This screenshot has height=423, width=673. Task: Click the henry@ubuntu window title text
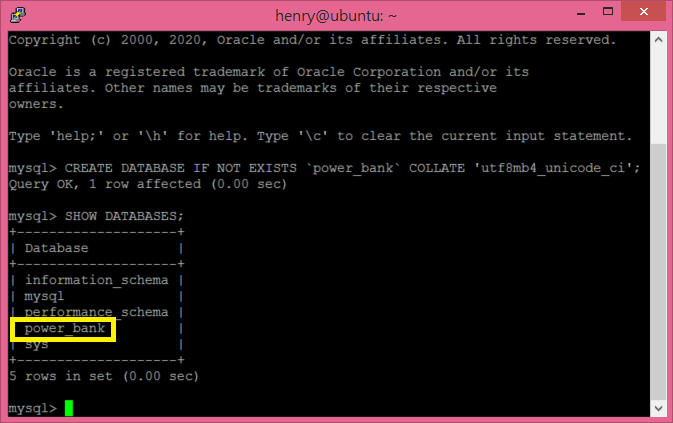pyautogui.click(x=336, y=16)
